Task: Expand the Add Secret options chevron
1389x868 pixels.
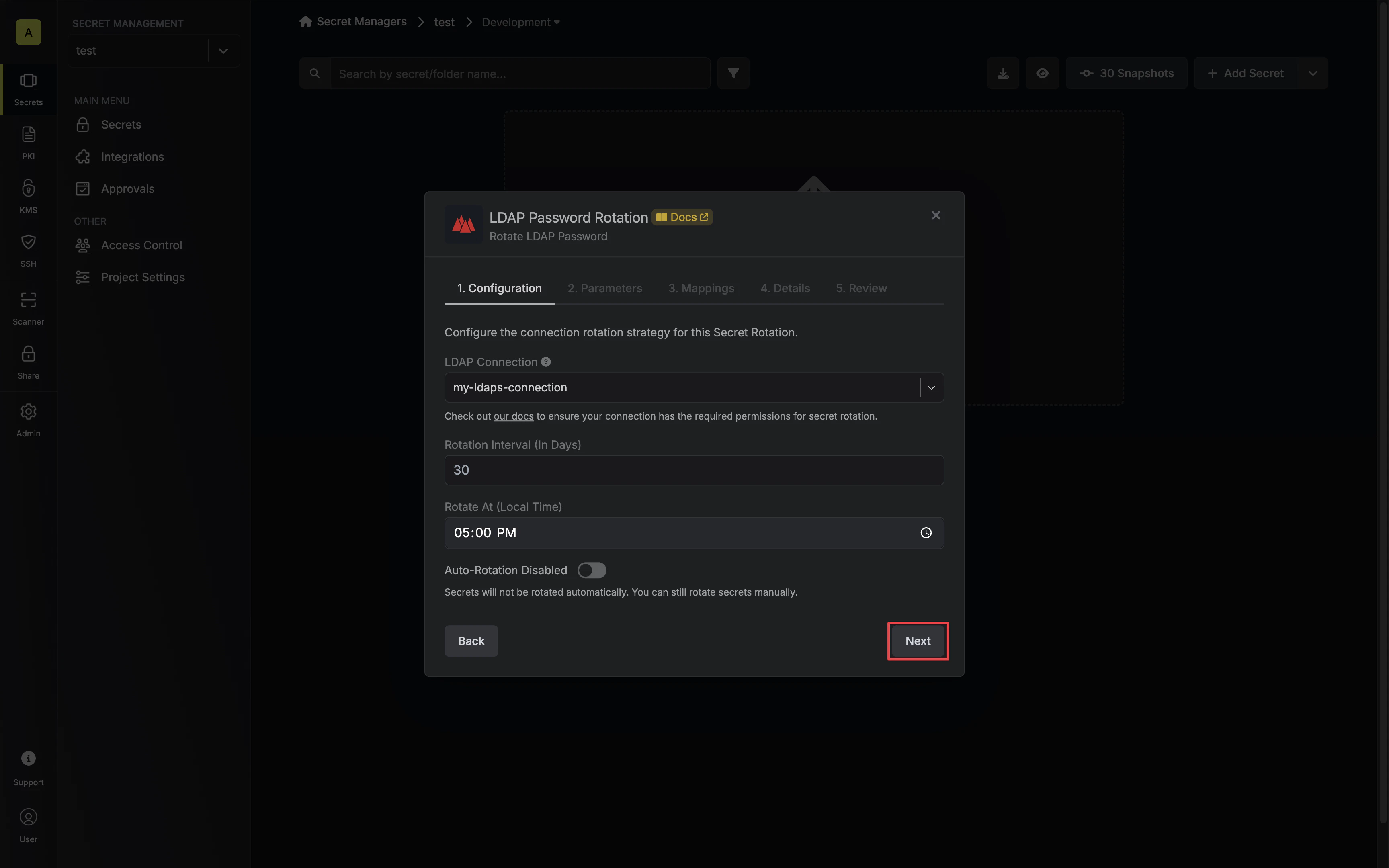Action: (x=1312, y=73)
